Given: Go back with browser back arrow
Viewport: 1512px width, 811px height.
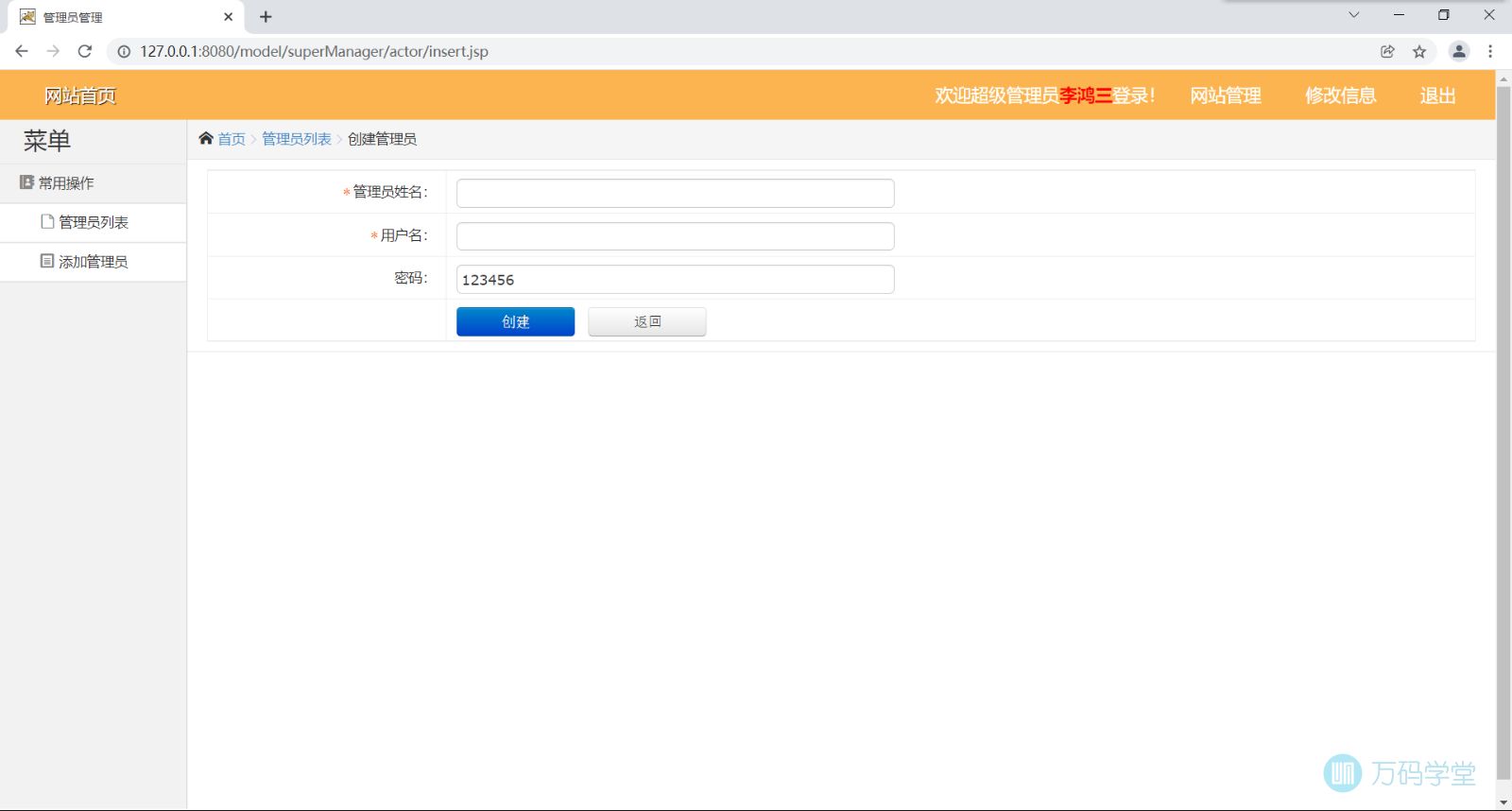Looking at the screenshot, I should pos(22,51).
